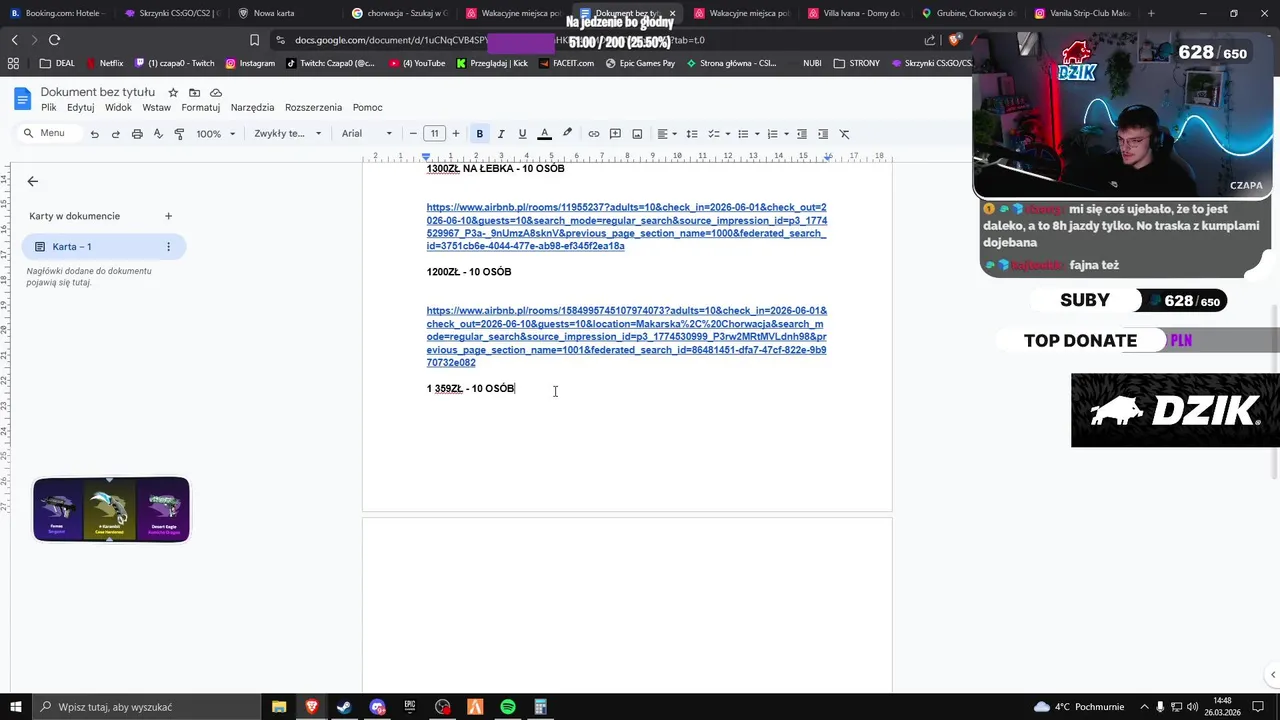Open the Narzędzia menu

click(x=252, y=108)
